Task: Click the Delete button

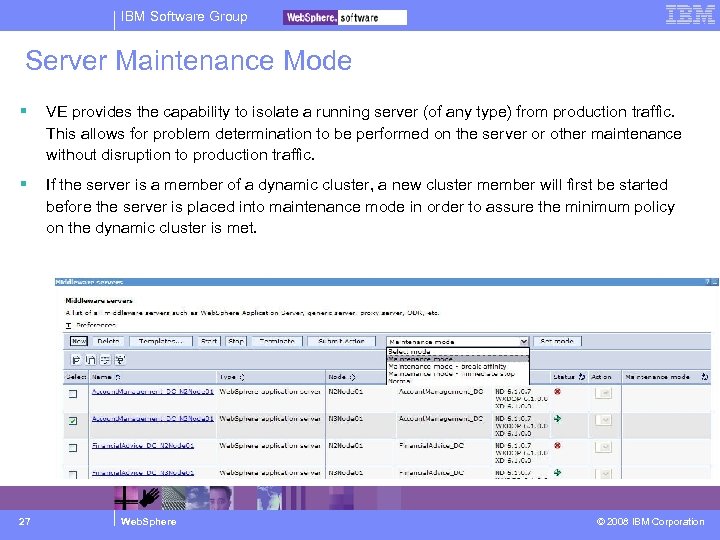Action: (x=108, y=341)
